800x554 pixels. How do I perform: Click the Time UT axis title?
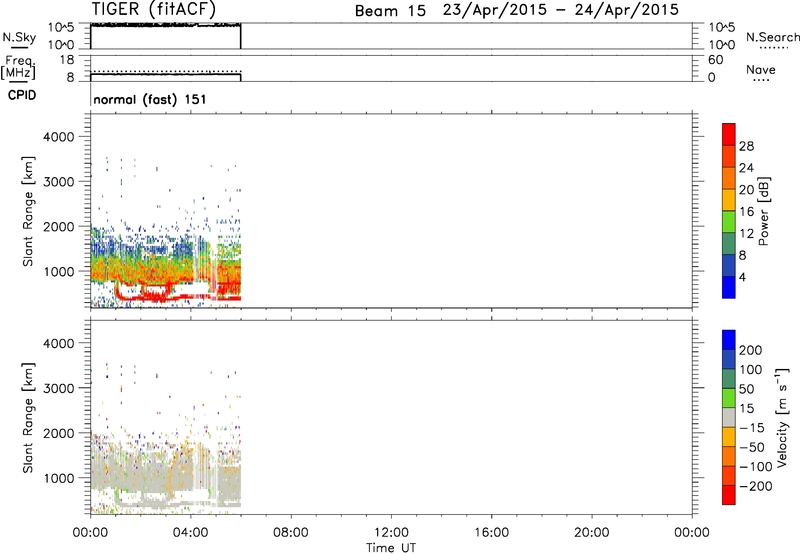click(x=391, y=548)
